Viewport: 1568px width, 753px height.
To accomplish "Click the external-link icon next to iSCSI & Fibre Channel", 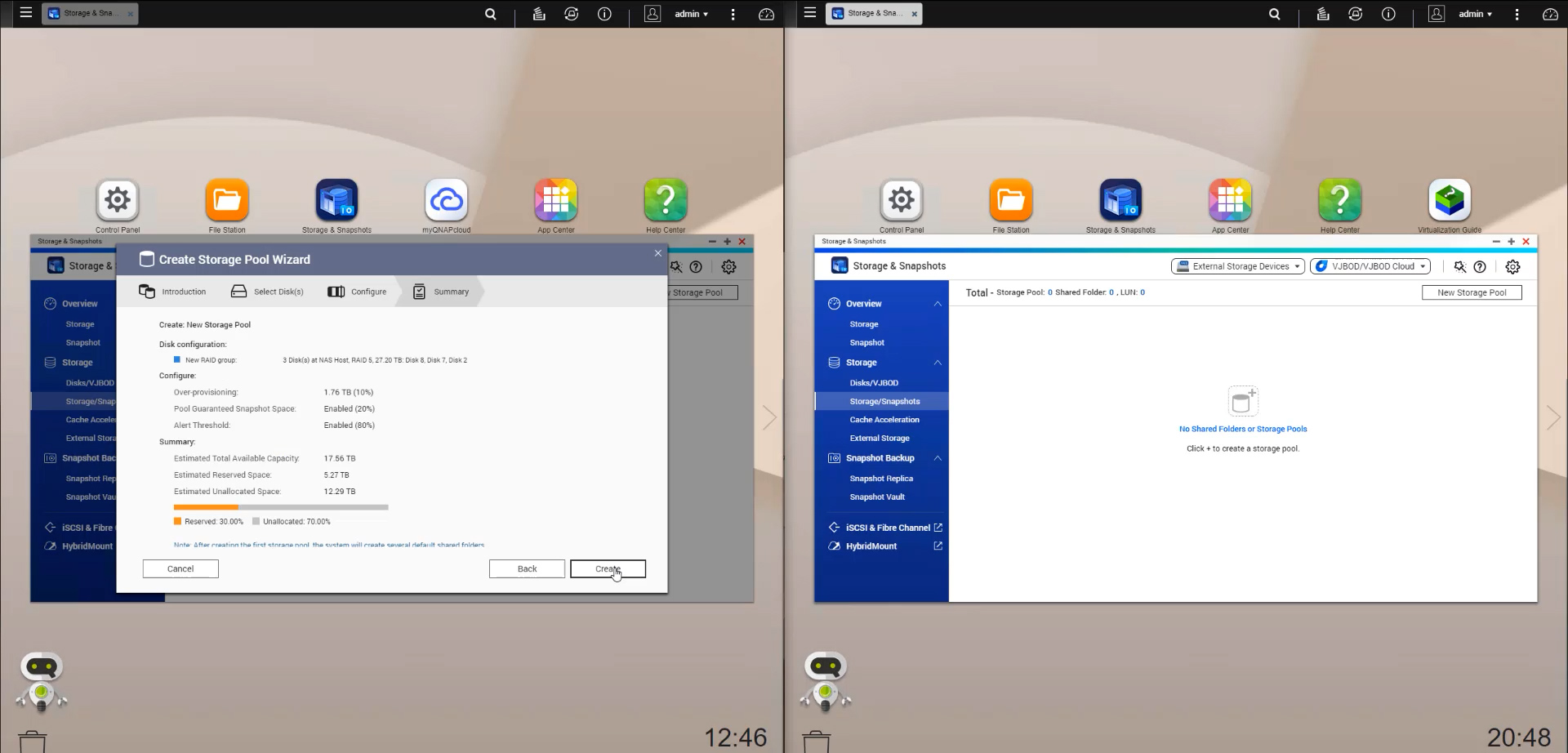I will pos(938,528).
